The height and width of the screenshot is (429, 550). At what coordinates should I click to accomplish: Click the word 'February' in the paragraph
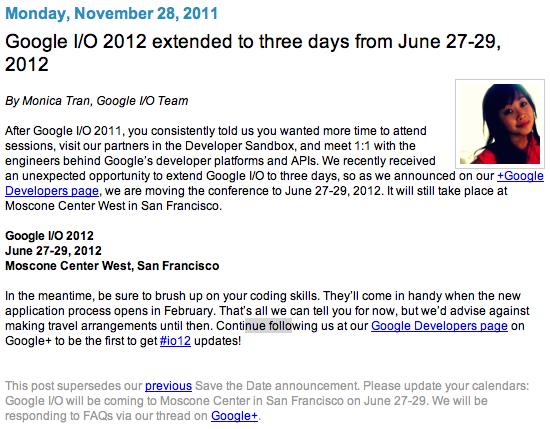point(188,311)
